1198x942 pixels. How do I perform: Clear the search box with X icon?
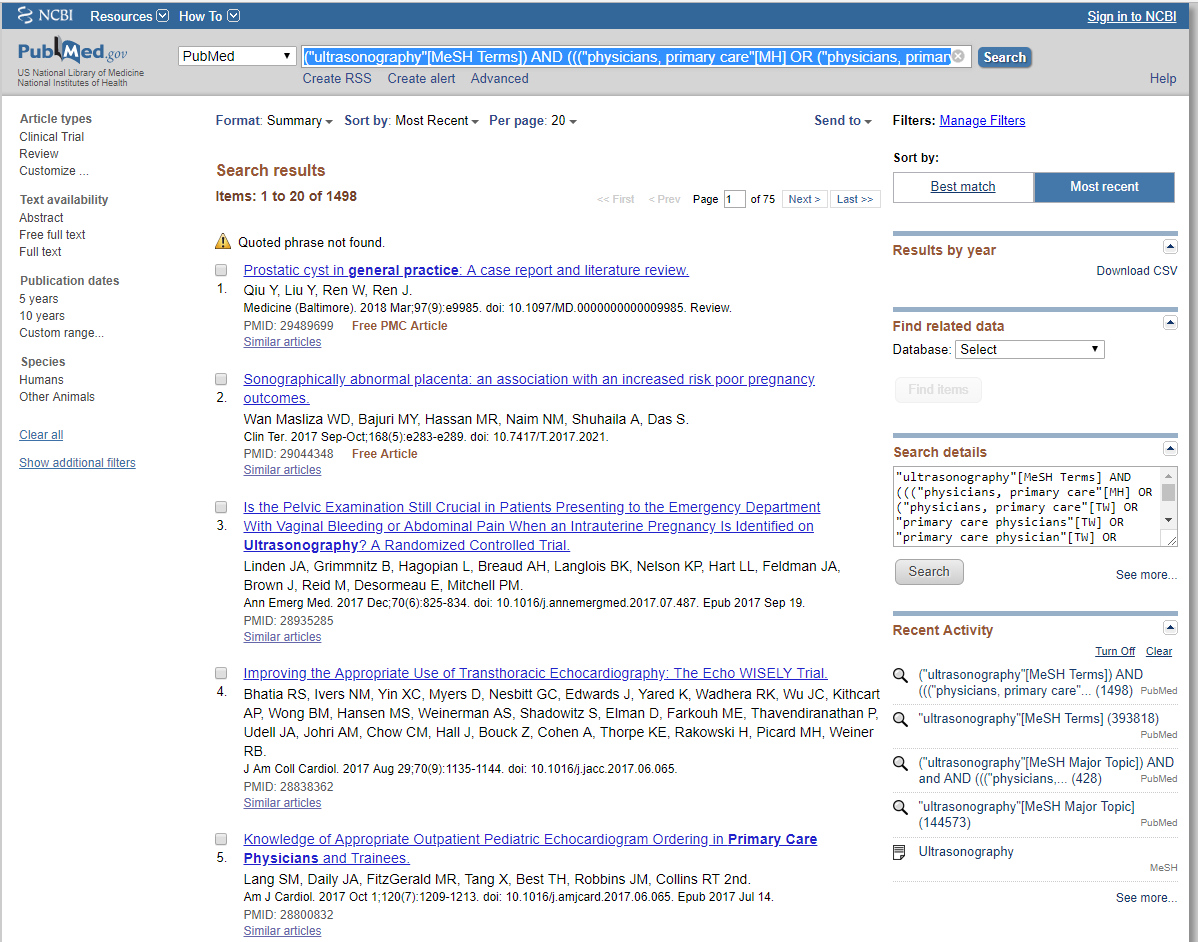pos(958,57)
